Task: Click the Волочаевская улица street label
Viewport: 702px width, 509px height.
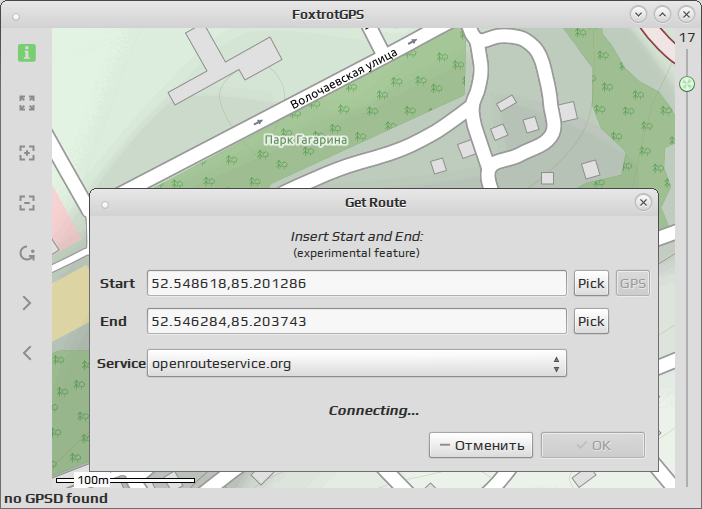Action: (x=343, y=79)
